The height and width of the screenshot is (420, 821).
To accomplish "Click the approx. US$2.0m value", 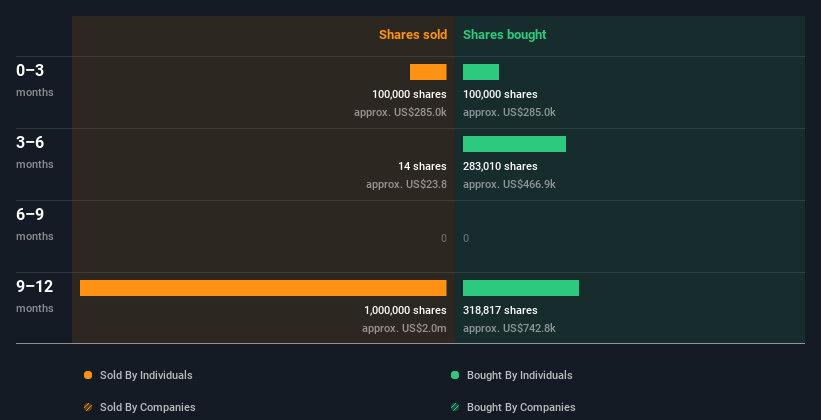I will pos(404,328).
